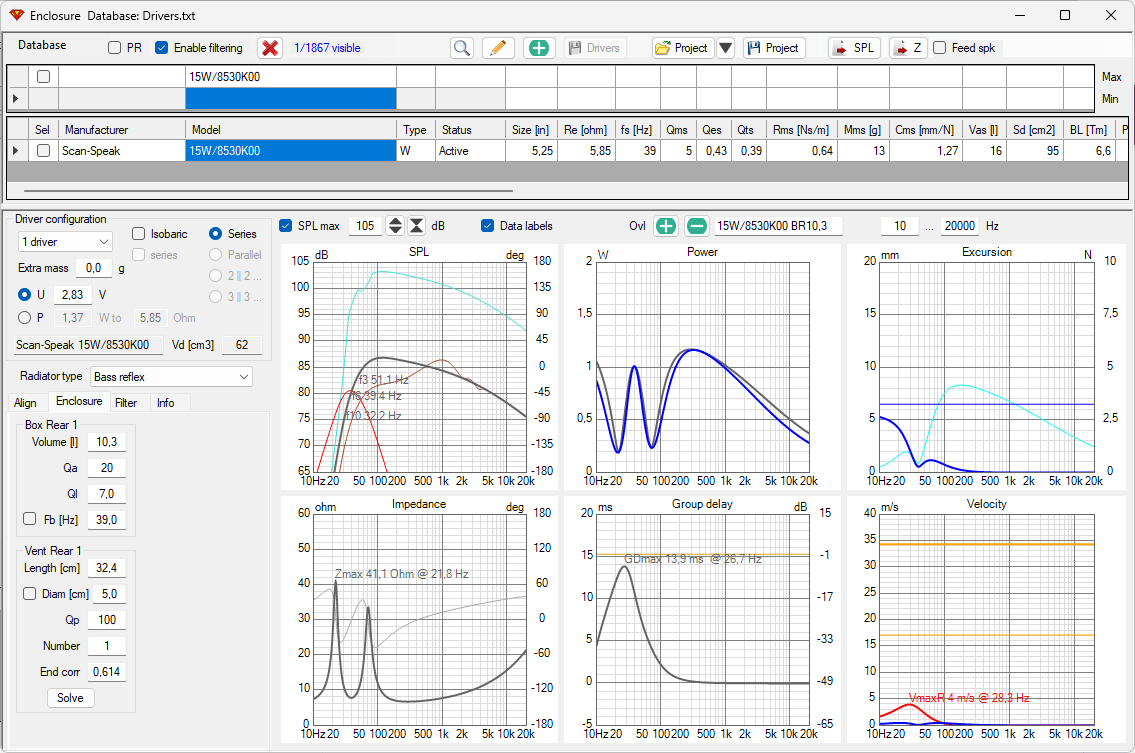Edit the Box Rear Volume 10,3 field

coord(106,442)
